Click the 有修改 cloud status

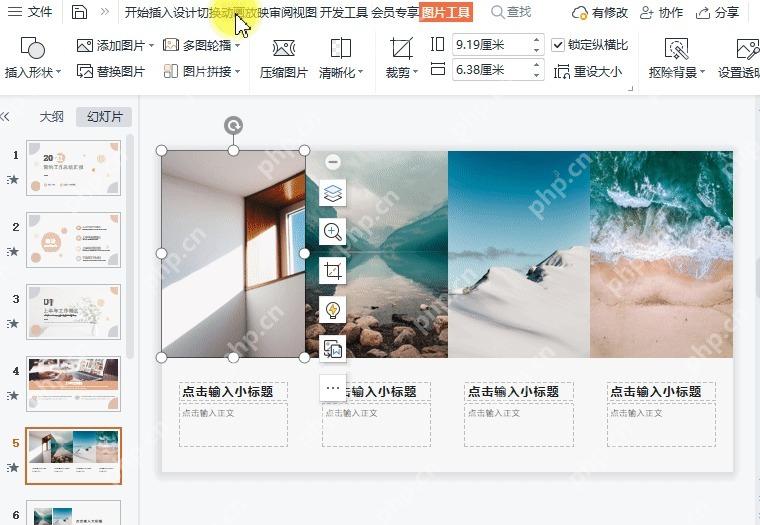coord(600,13)
